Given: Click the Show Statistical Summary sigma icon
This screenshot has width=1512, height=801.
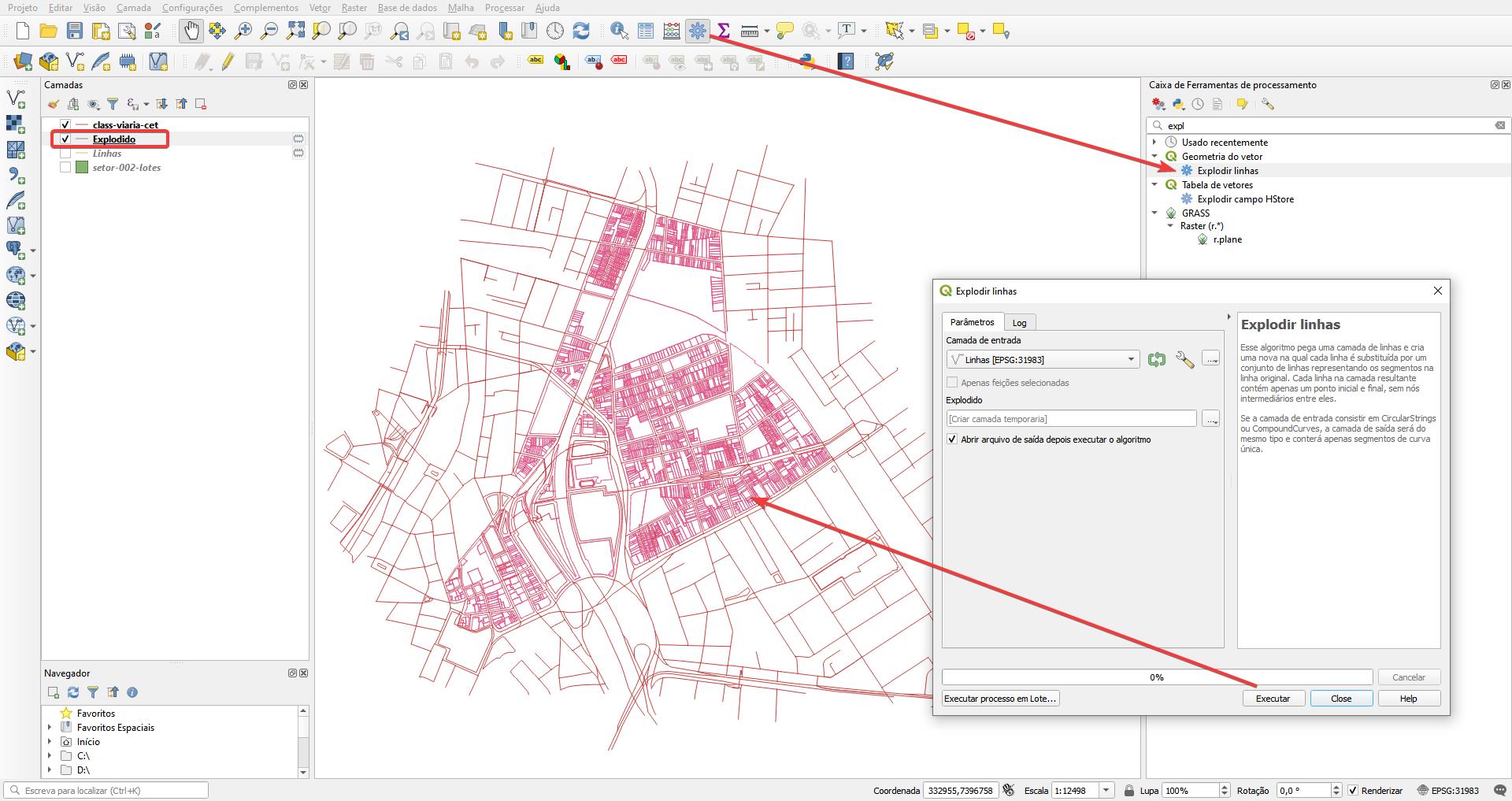Looking at the screenshot, I should (723, 31).
